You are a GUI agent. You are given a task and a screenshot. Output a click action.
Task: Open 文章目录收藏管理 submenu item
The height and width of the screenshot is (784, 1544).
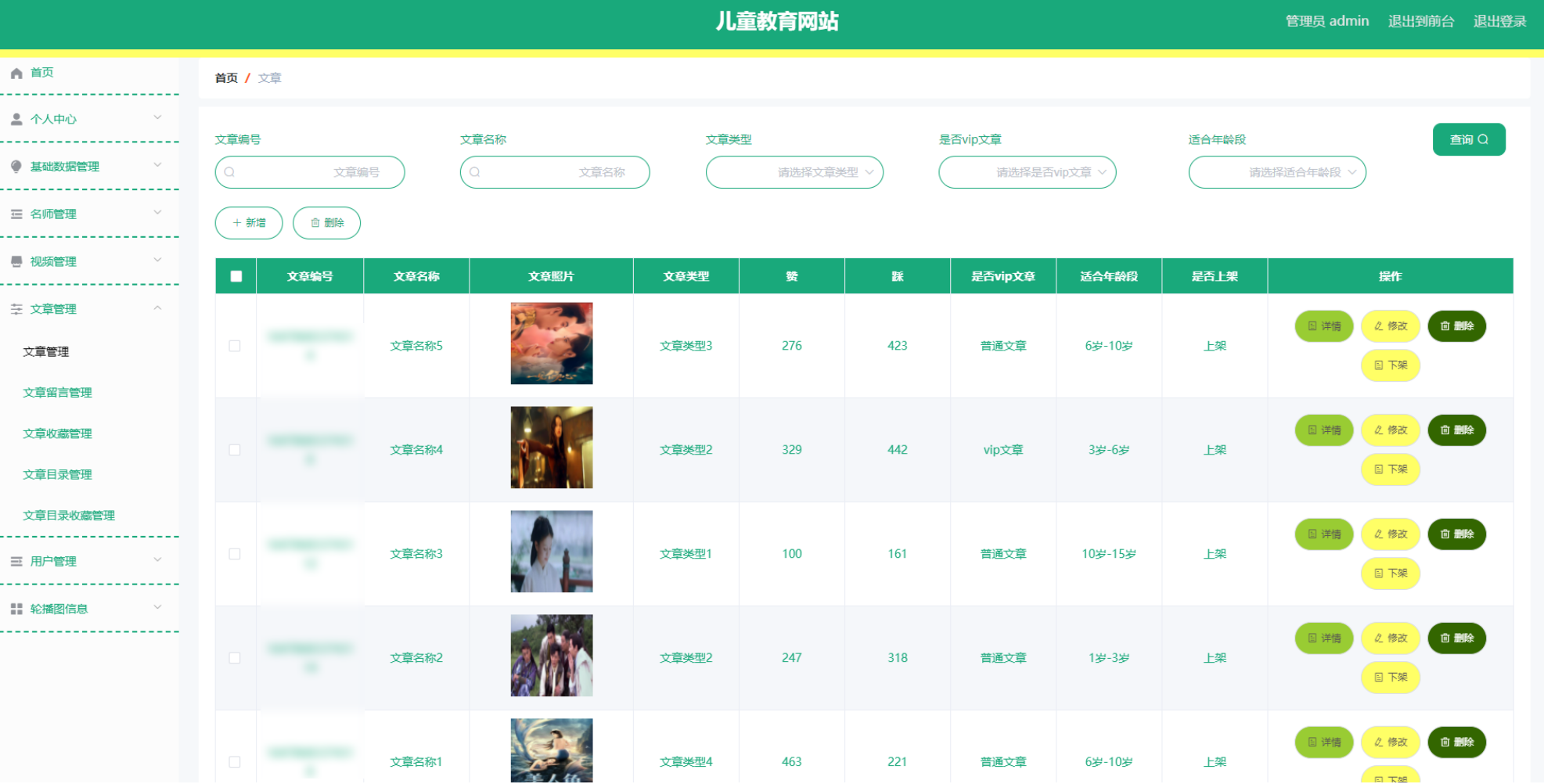pyautogui.click(x=69, y=516)
